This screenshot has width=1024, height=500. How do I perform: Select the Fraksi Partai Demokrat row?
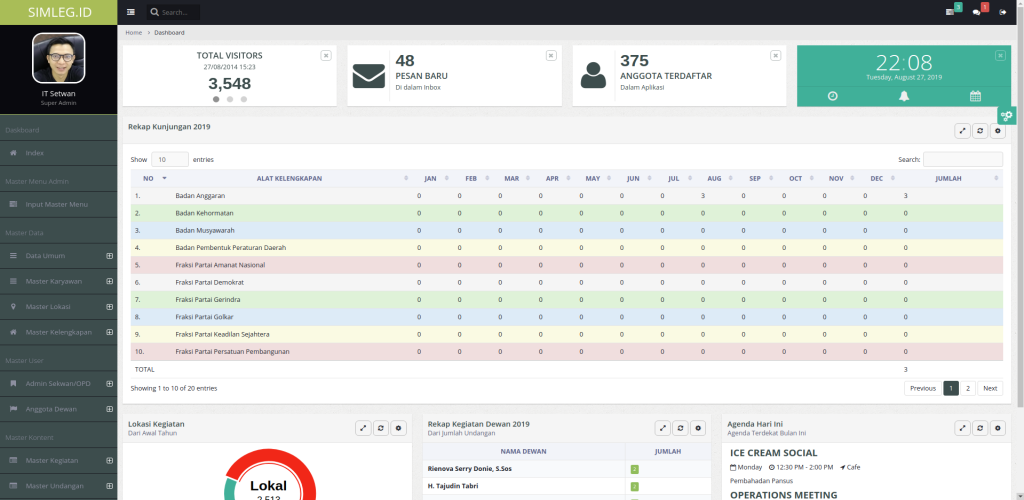click(566, 283)
